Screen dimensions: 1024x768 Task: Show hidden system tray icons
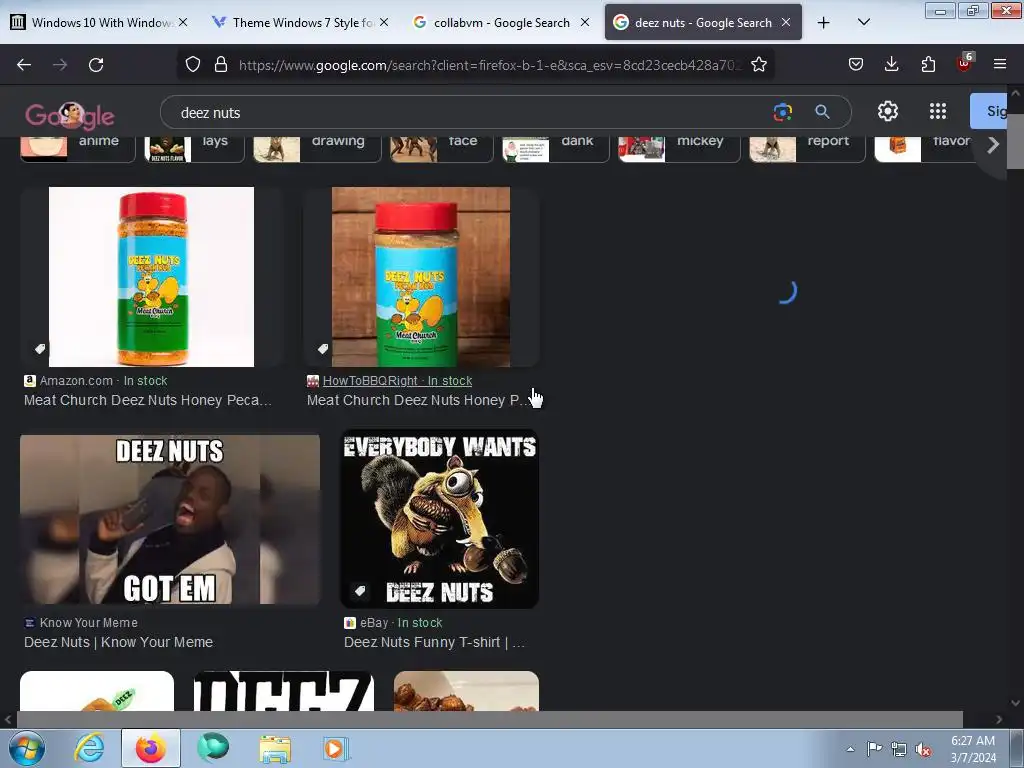pos(850,750)
